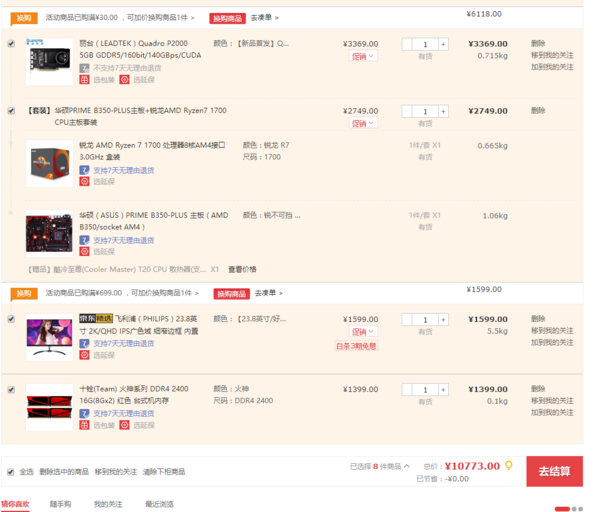Switch to the 我的关注 tab
600x512 pixels.
[108, 504]
